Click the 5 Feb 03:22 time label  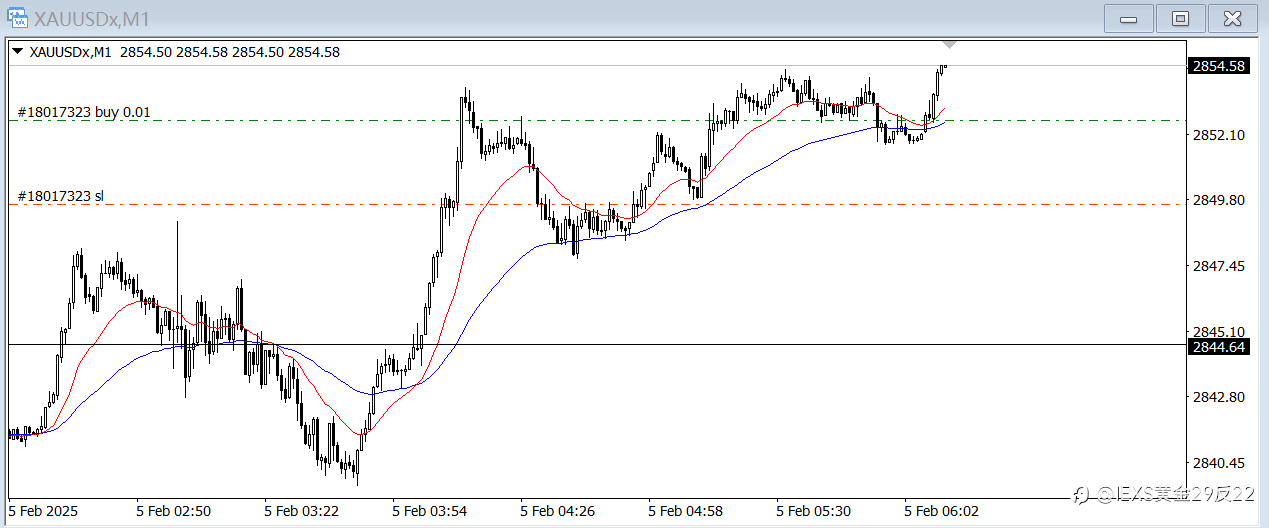click(302, 511)
